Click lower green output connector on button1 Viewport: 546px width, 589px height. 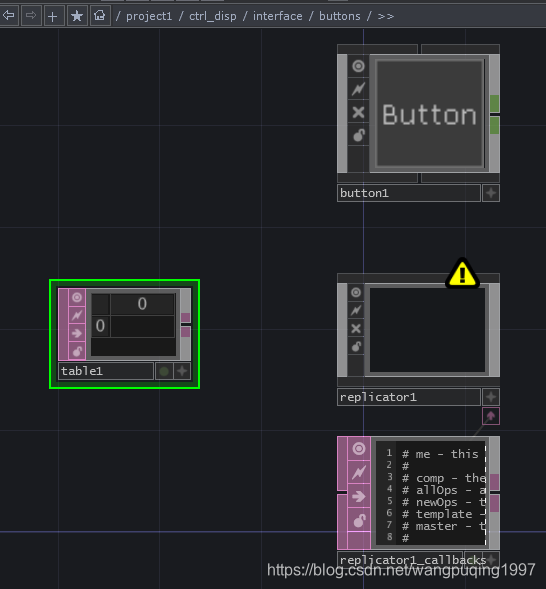[495, 125]
